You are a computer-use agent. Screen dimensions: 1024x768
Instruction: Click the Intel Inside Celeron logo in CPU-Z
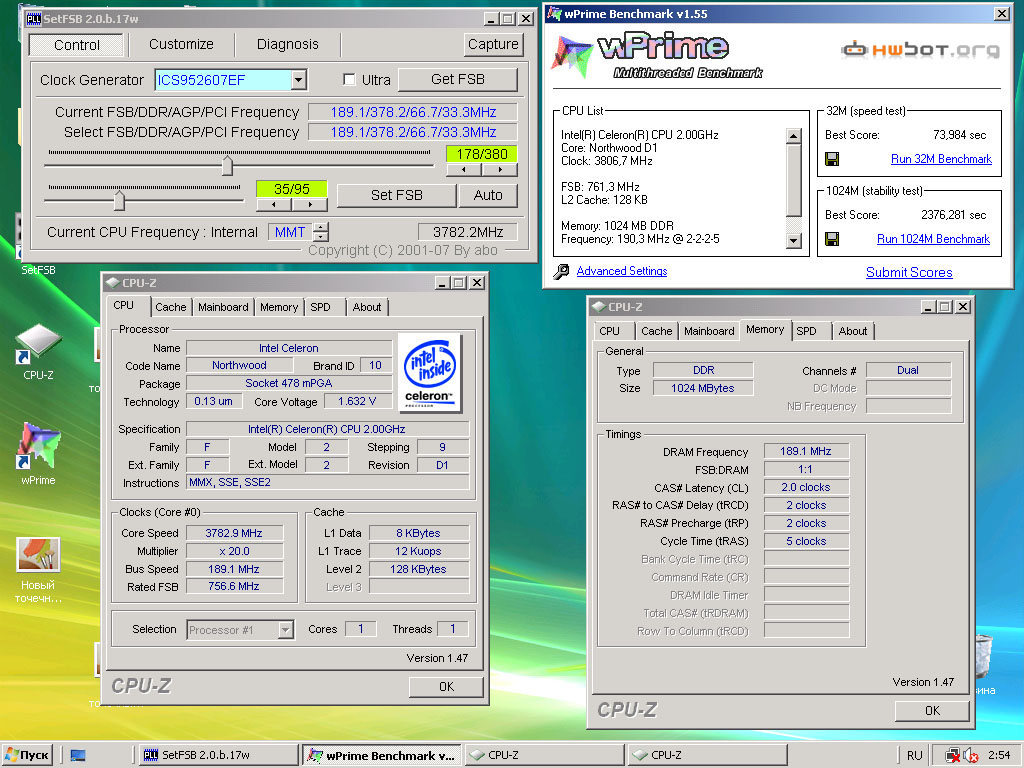point(430,373)
